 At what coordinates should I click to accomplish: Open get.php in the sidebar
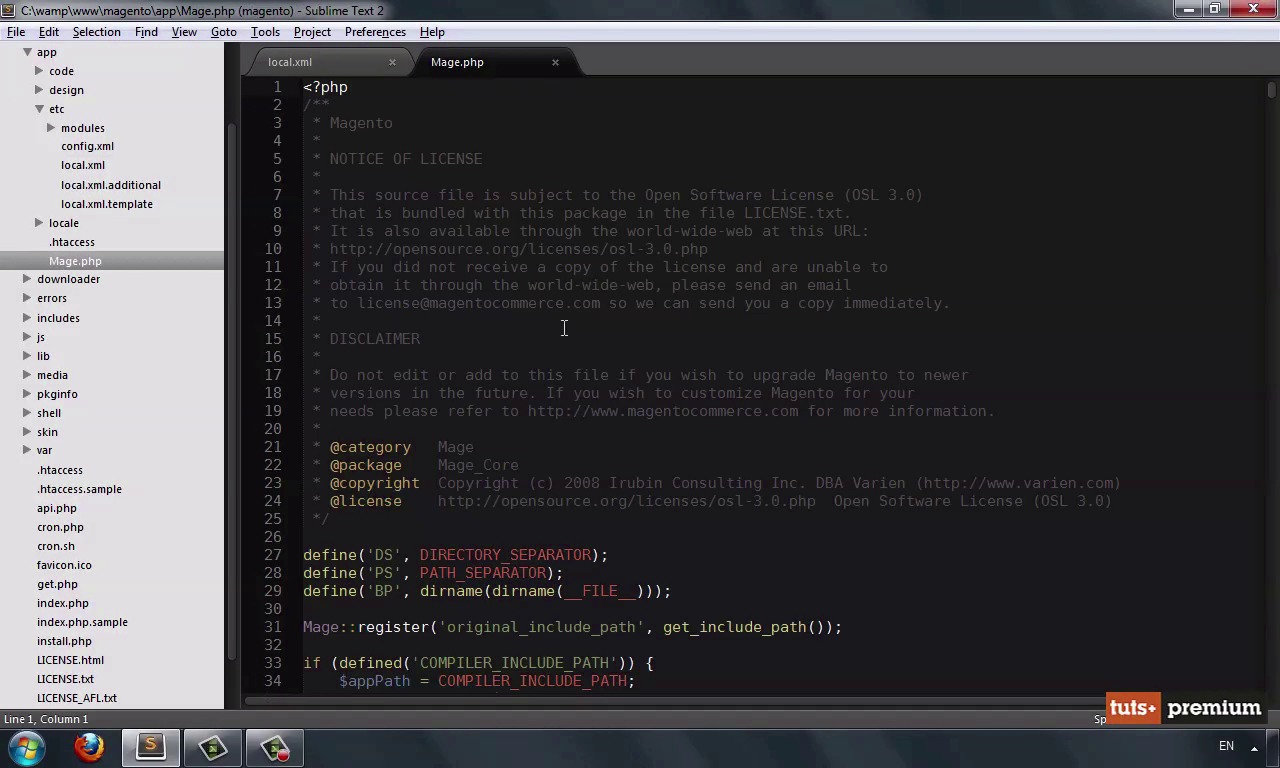(x=57, y=584)
